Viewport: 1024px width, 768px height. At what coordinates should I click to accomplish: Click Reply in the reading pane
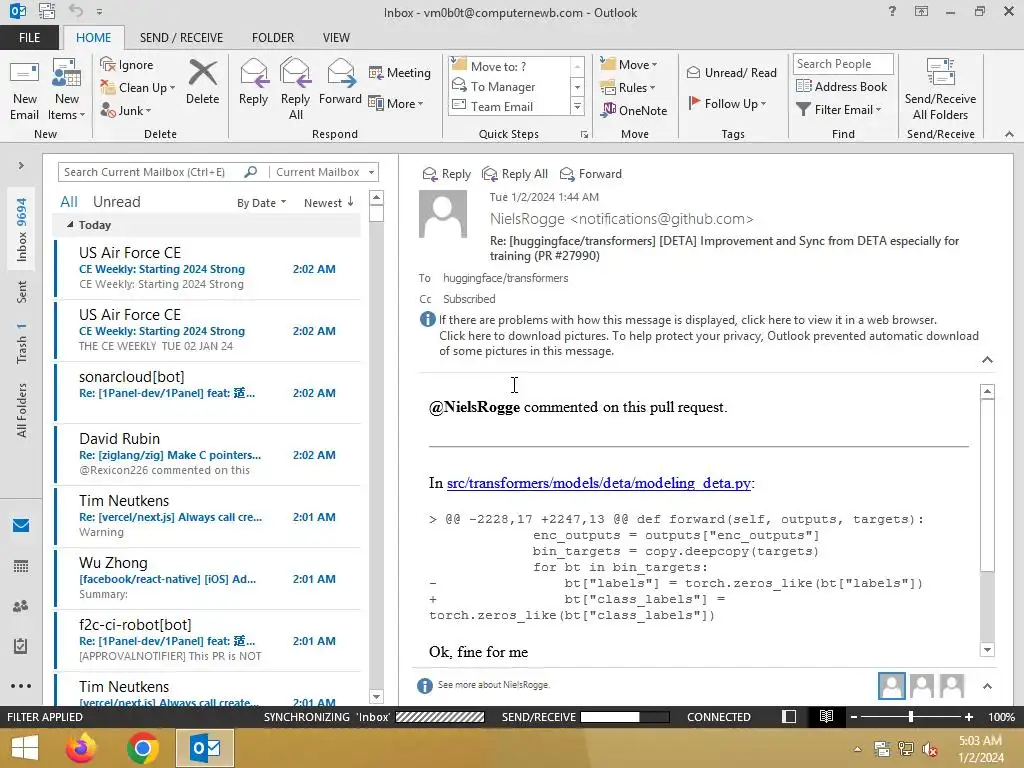[x=447, y=174]
